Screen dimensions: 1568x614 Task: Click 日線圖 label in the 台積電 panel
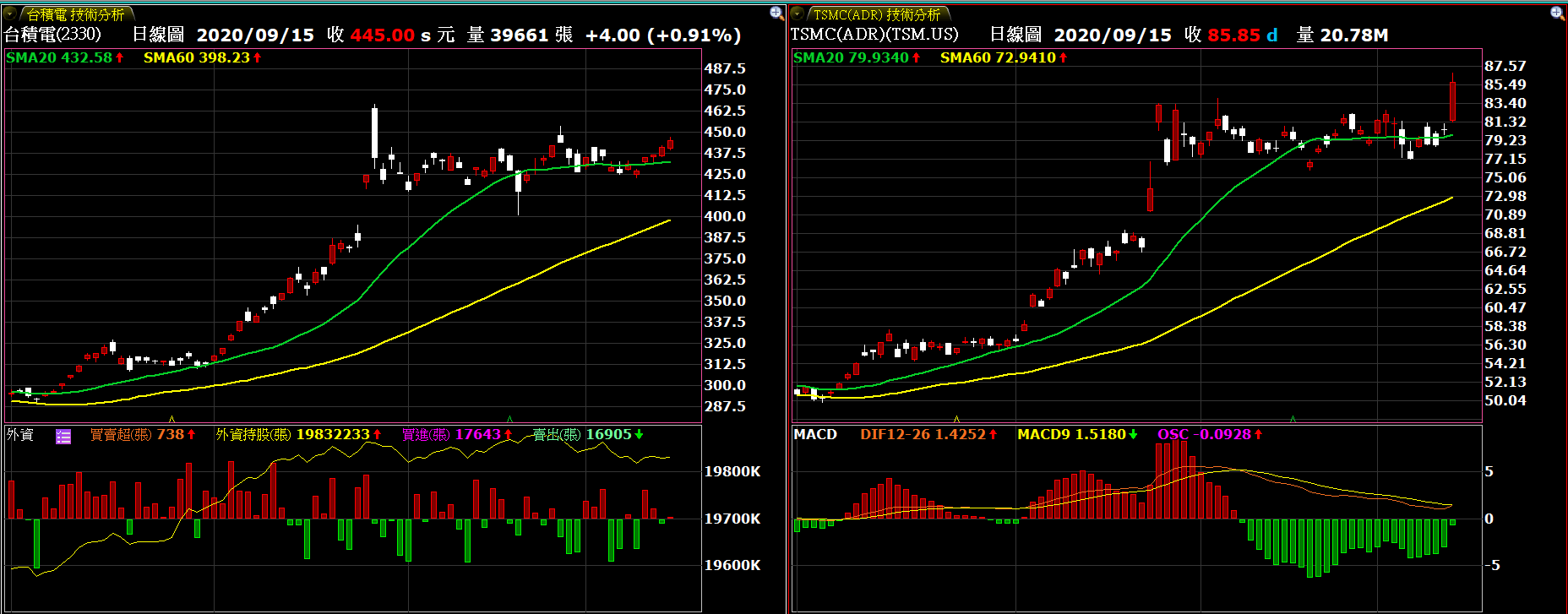tap(158, 35)
